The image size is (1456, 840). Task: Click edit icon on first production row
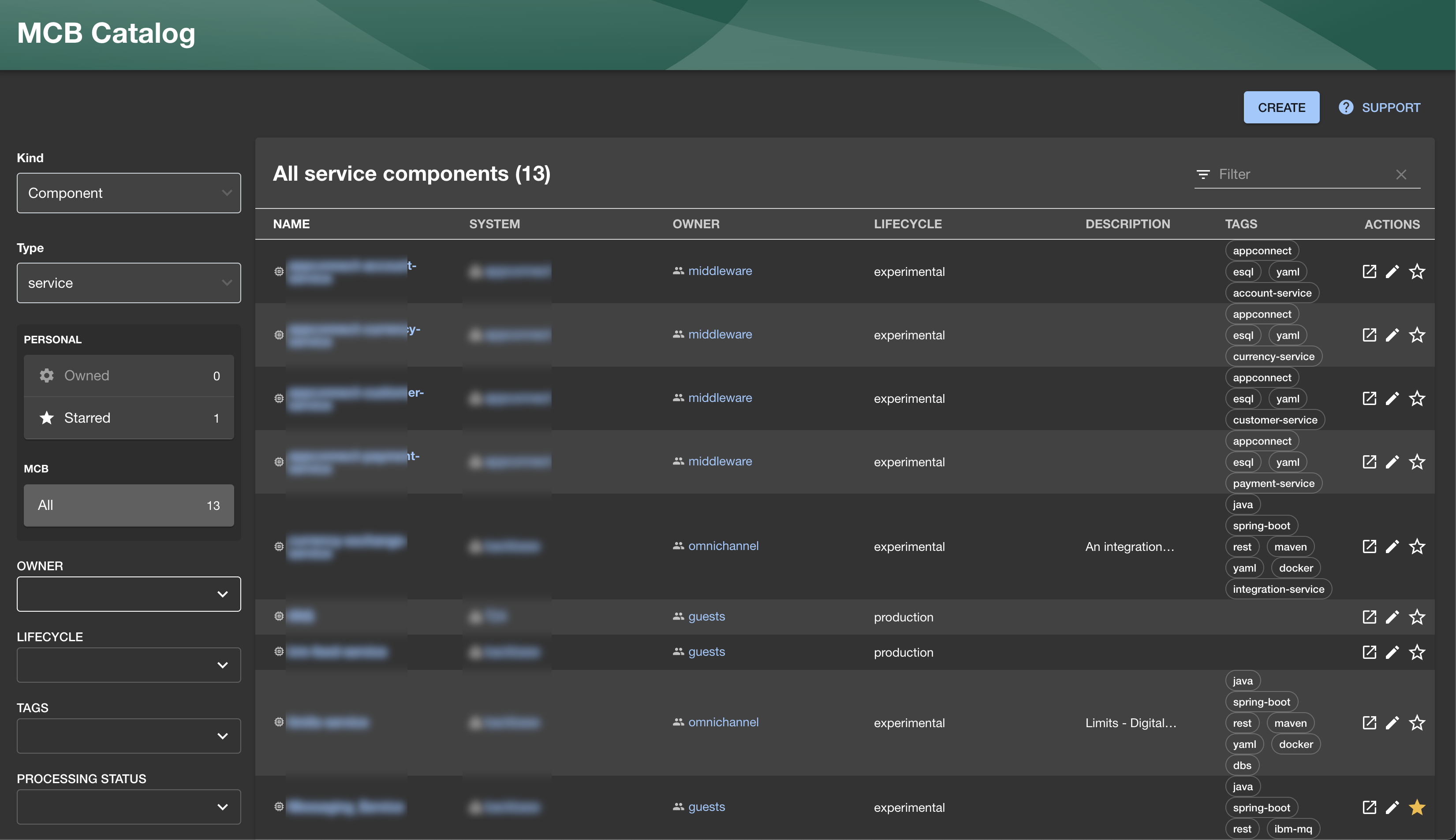(1392, 617)
